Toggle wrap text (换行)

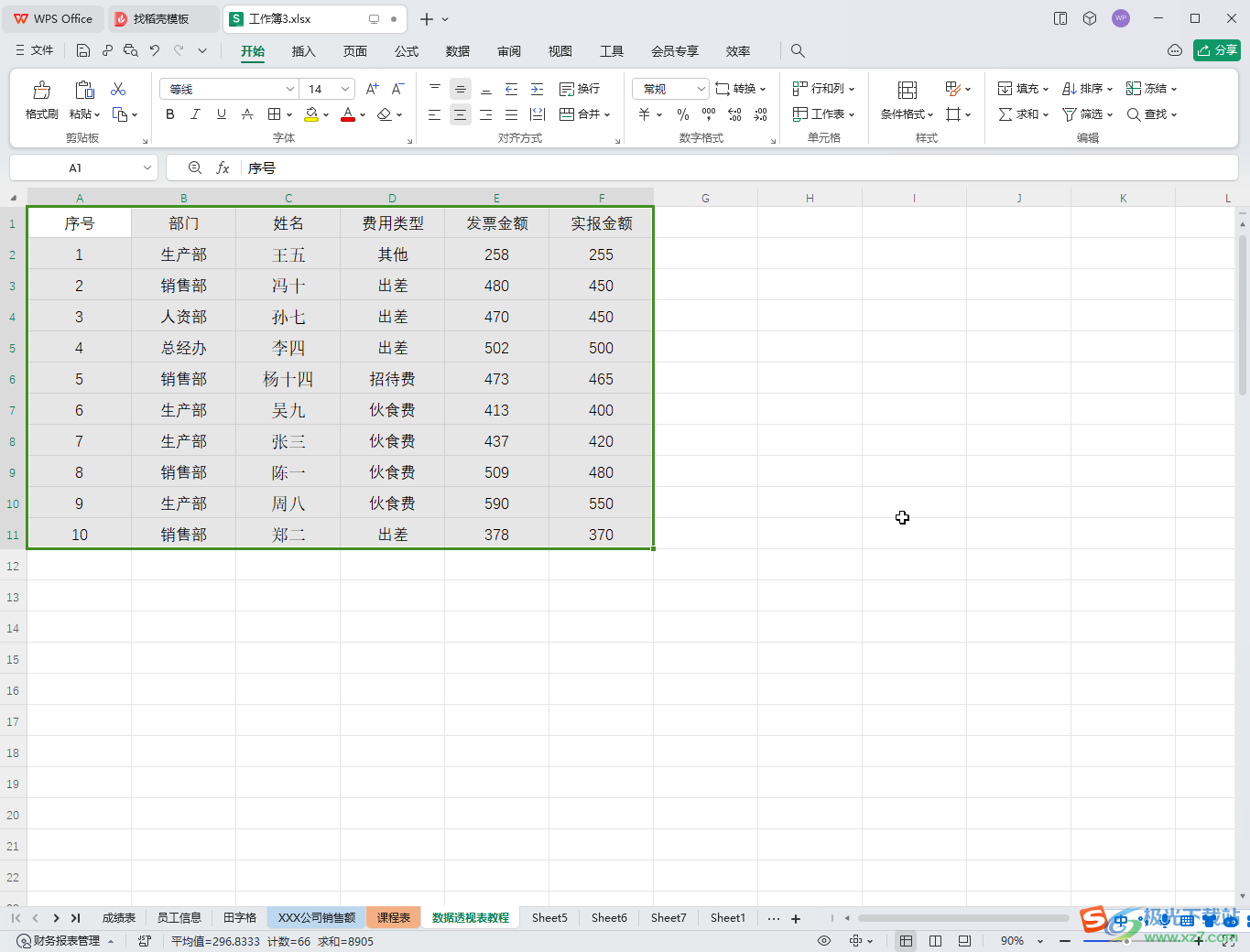(580, 89)
